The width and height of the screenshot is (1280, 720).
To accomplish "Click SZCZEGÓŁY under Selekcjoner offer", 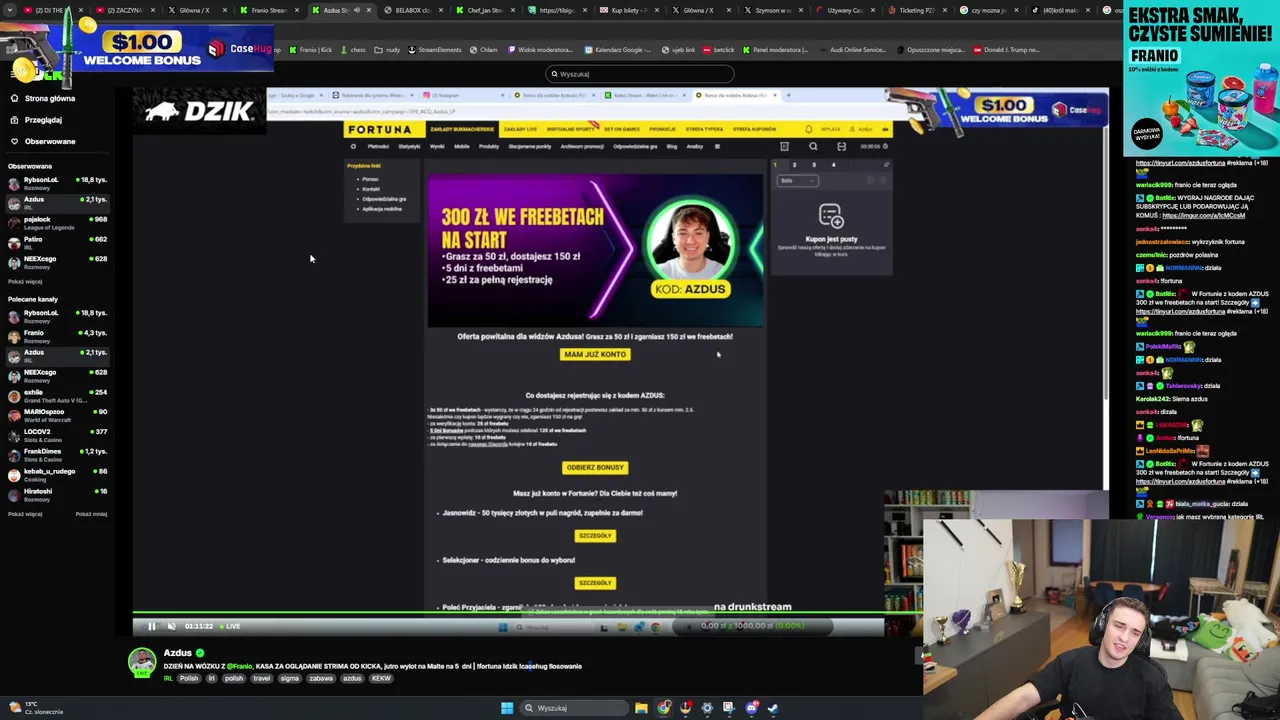I will 595,582.
